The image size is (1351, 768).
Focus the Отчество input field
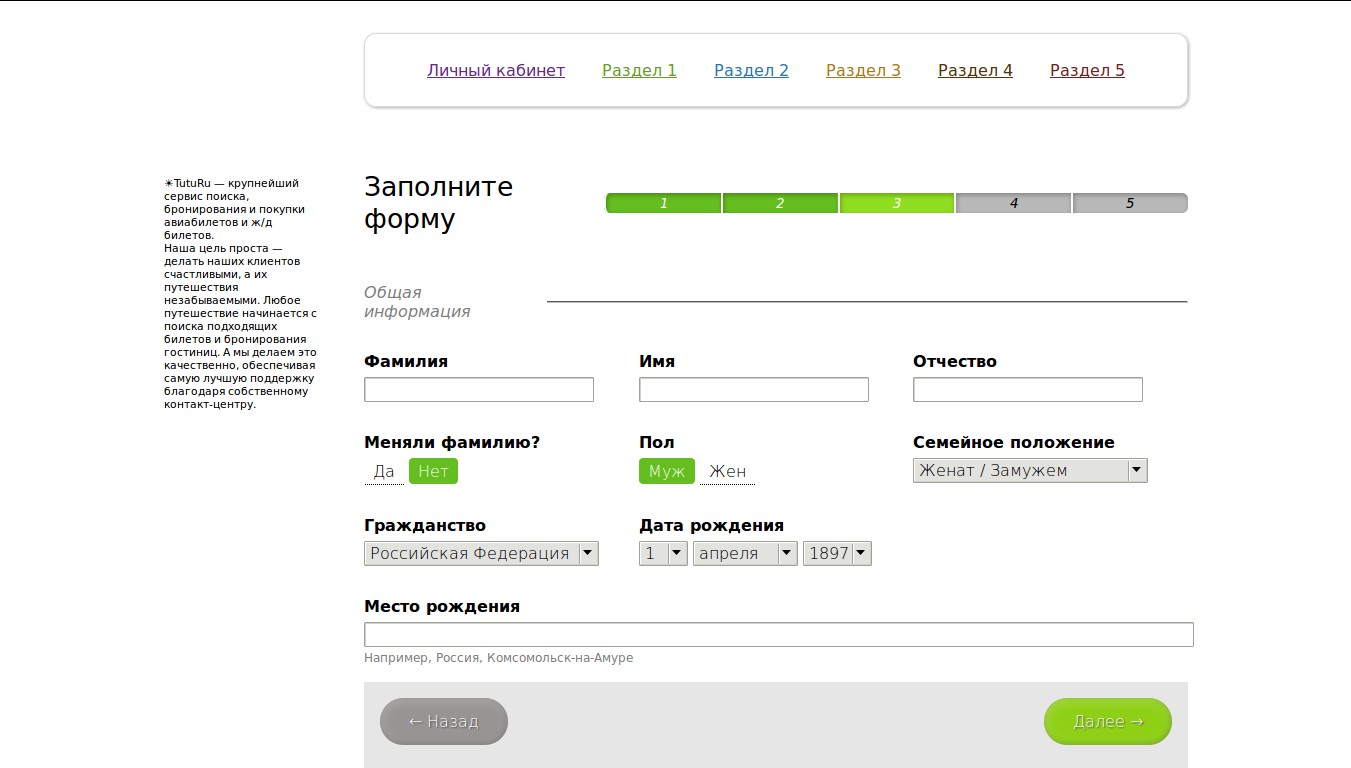(x=1028, y=390)
